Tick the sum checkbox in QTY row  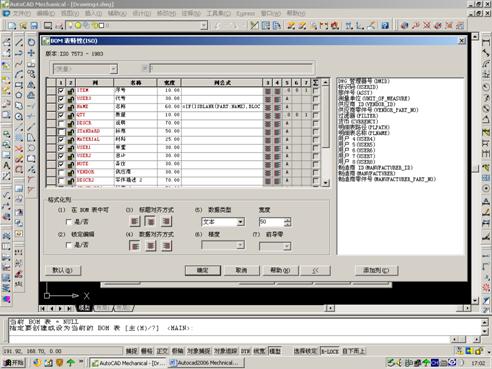pos(315,115)
